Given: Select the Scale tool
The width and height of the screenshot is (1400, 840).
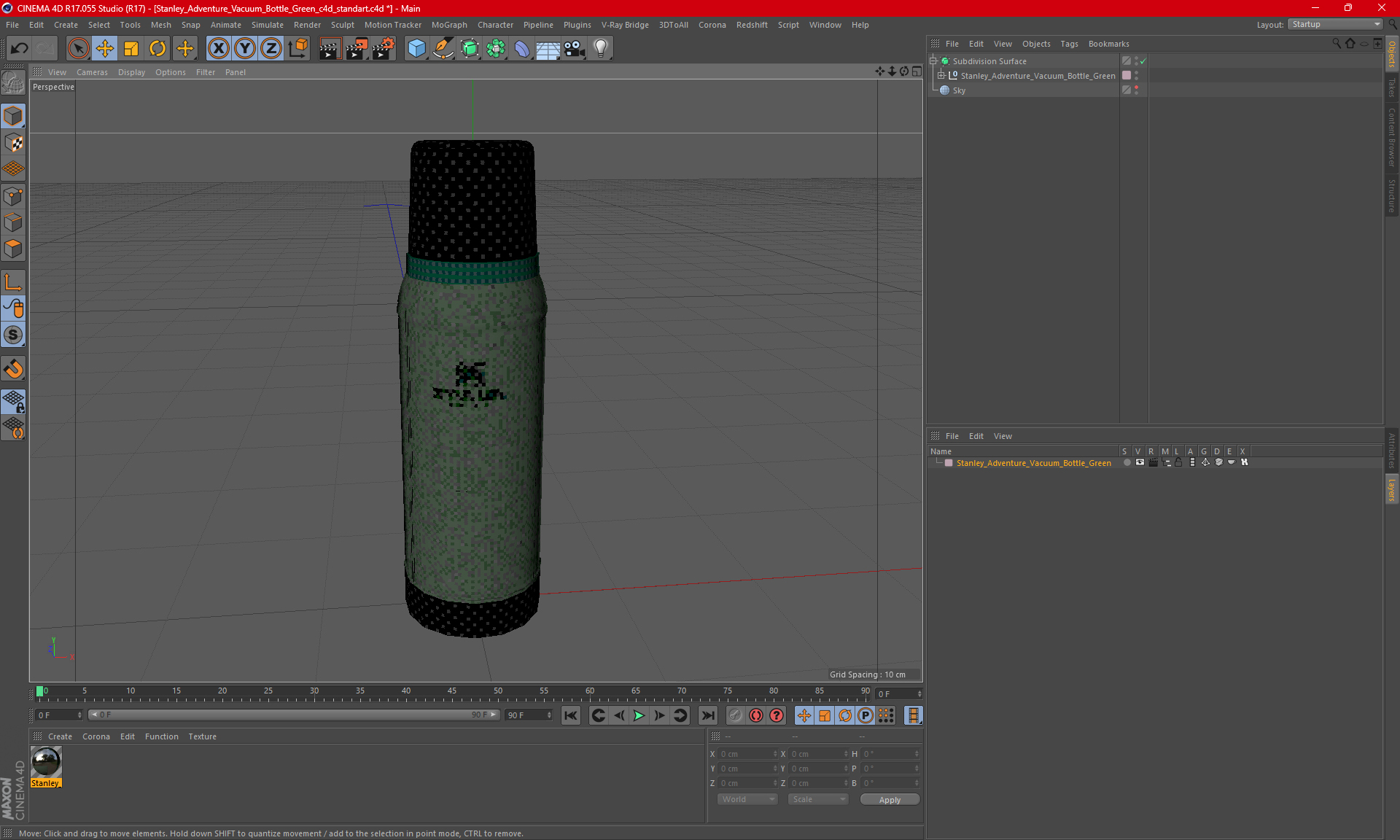Looking at the screenshot, I should 131,49.
